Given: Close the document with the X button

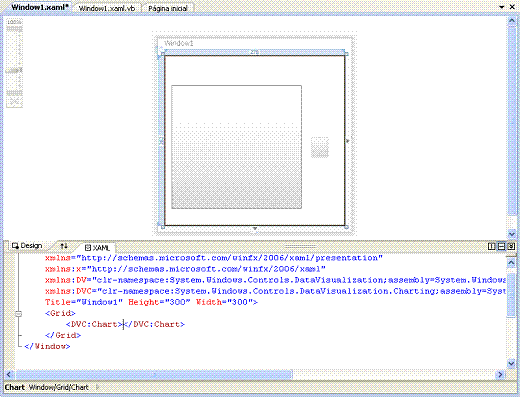Looking at the screenshot, I should pos(512,7).
